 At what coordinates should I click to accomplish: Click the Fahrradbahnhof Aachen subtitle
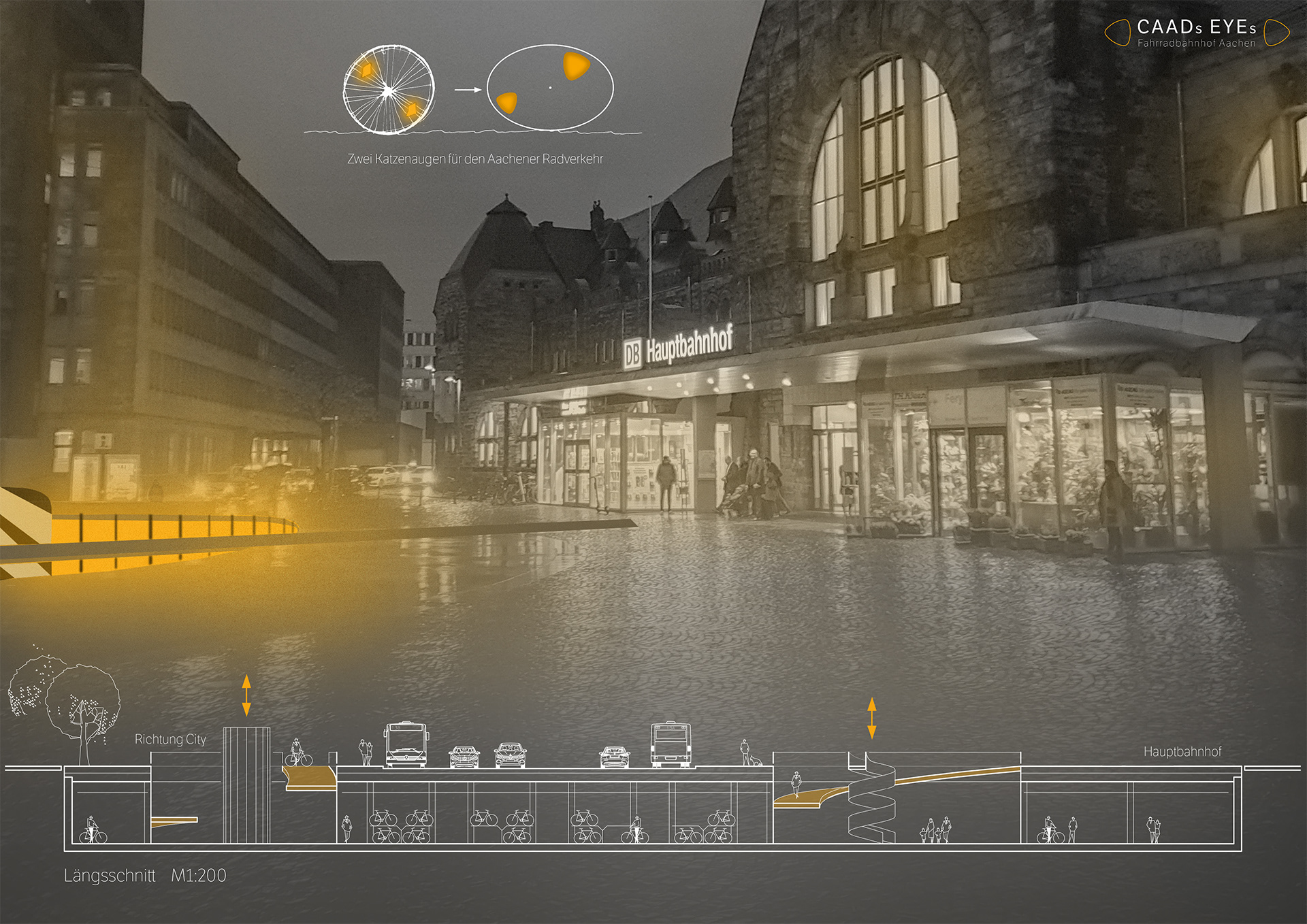[x=1196, y=44]
